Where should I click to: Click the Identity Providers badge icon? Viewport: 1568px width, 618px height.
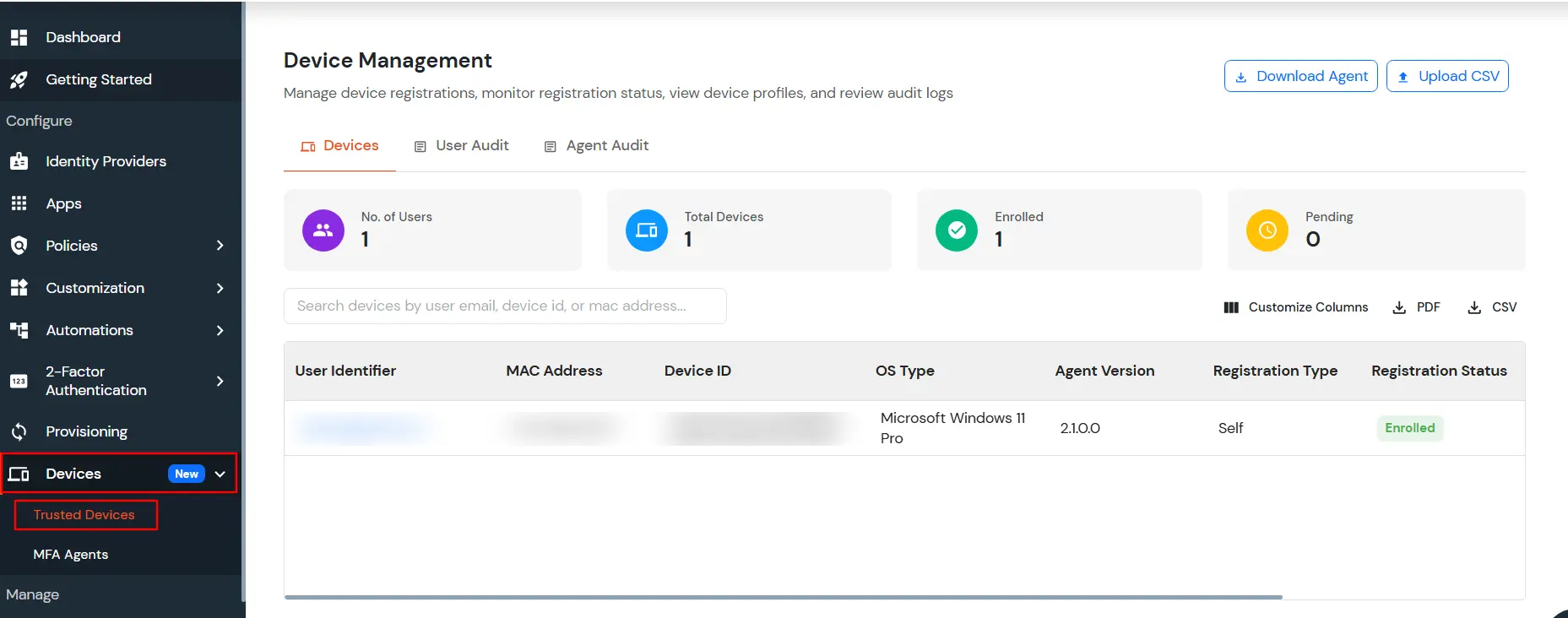[19, 161]
